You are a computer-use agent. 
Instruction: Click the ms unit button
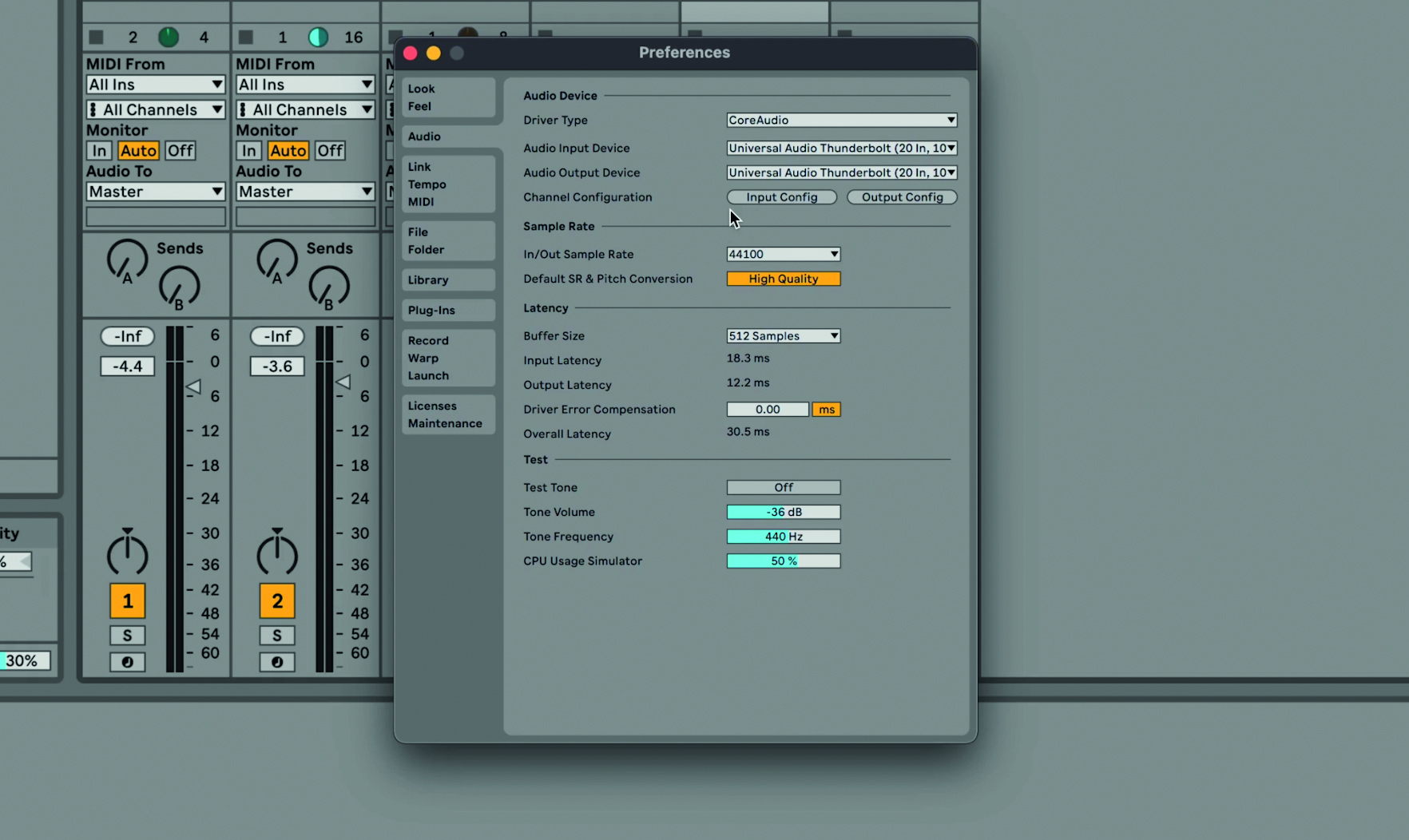pyautogui.click(x=827, y=410)
